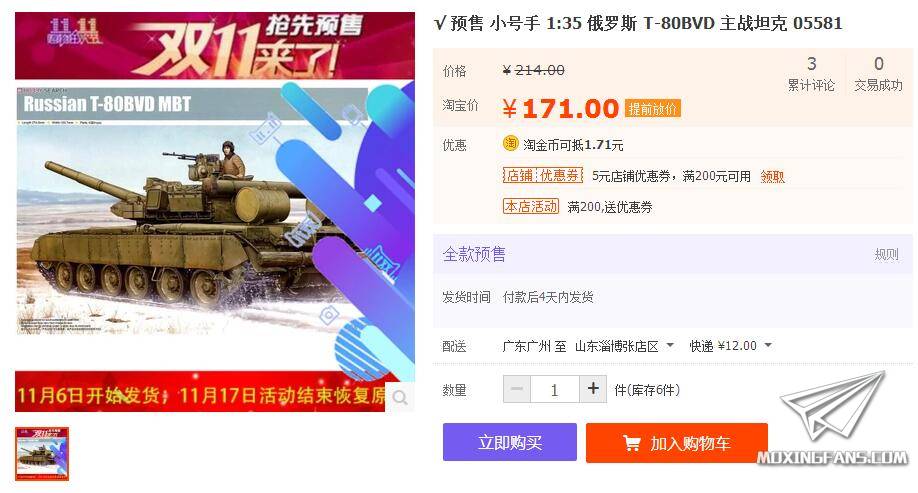Open the 规则 presale rules link

click(886, 254)
